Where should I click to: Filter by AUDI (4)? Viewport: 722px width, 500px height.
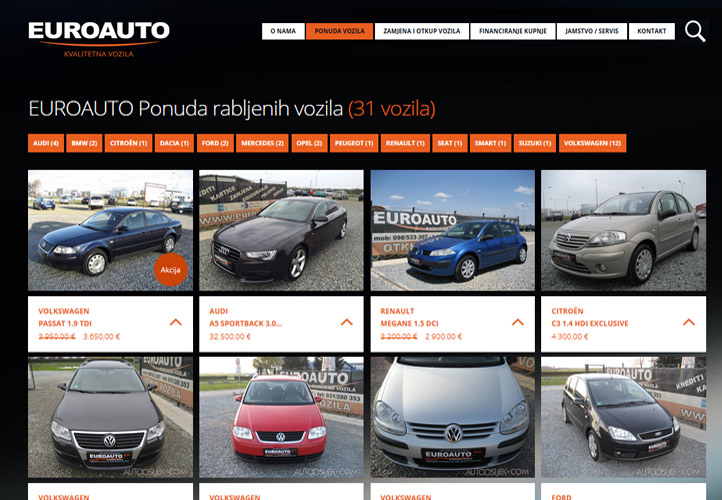point(46,143)
